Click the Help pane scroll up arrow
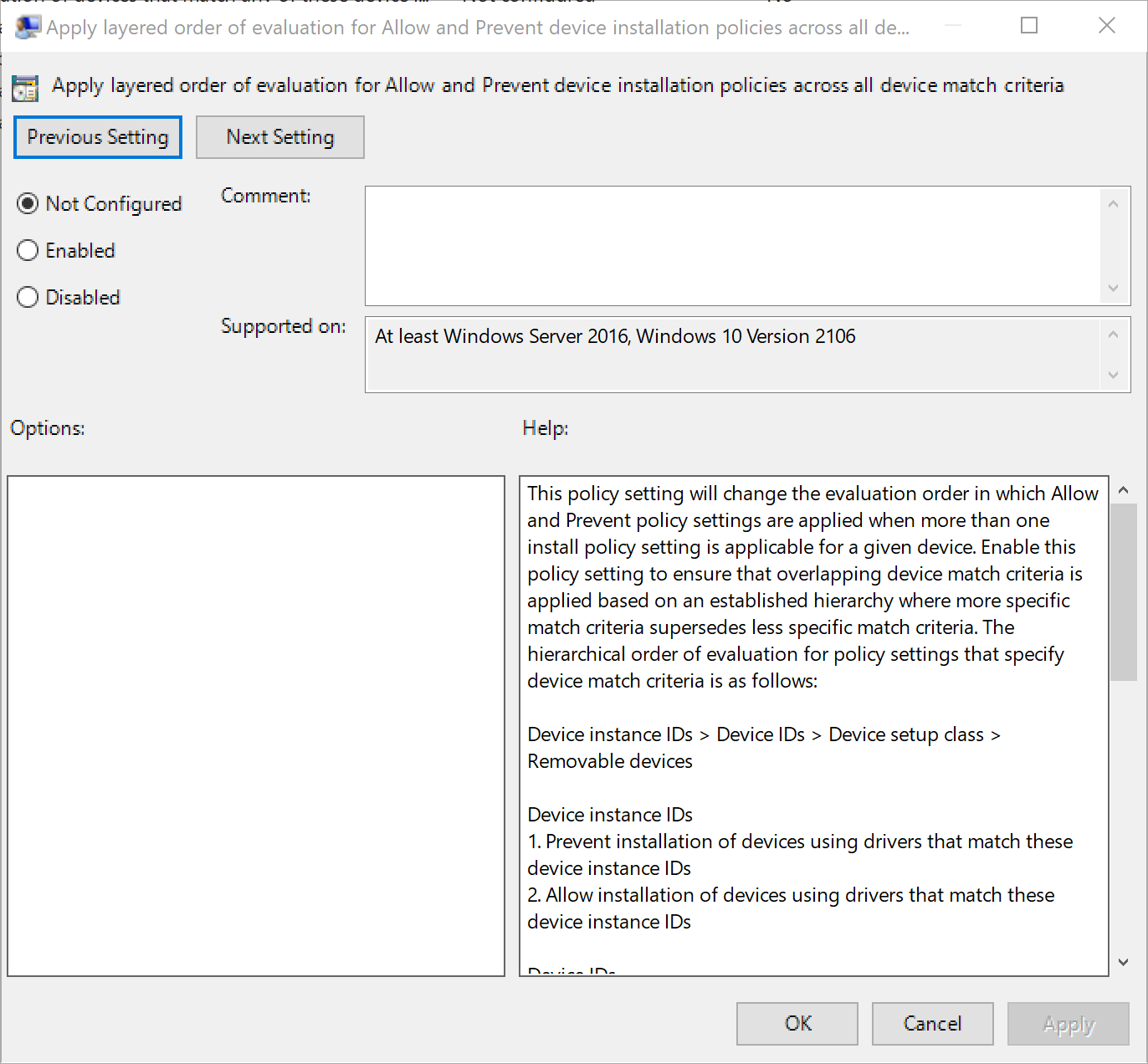Viewport: 1148px width, 1064px height. coord(1124,490)
